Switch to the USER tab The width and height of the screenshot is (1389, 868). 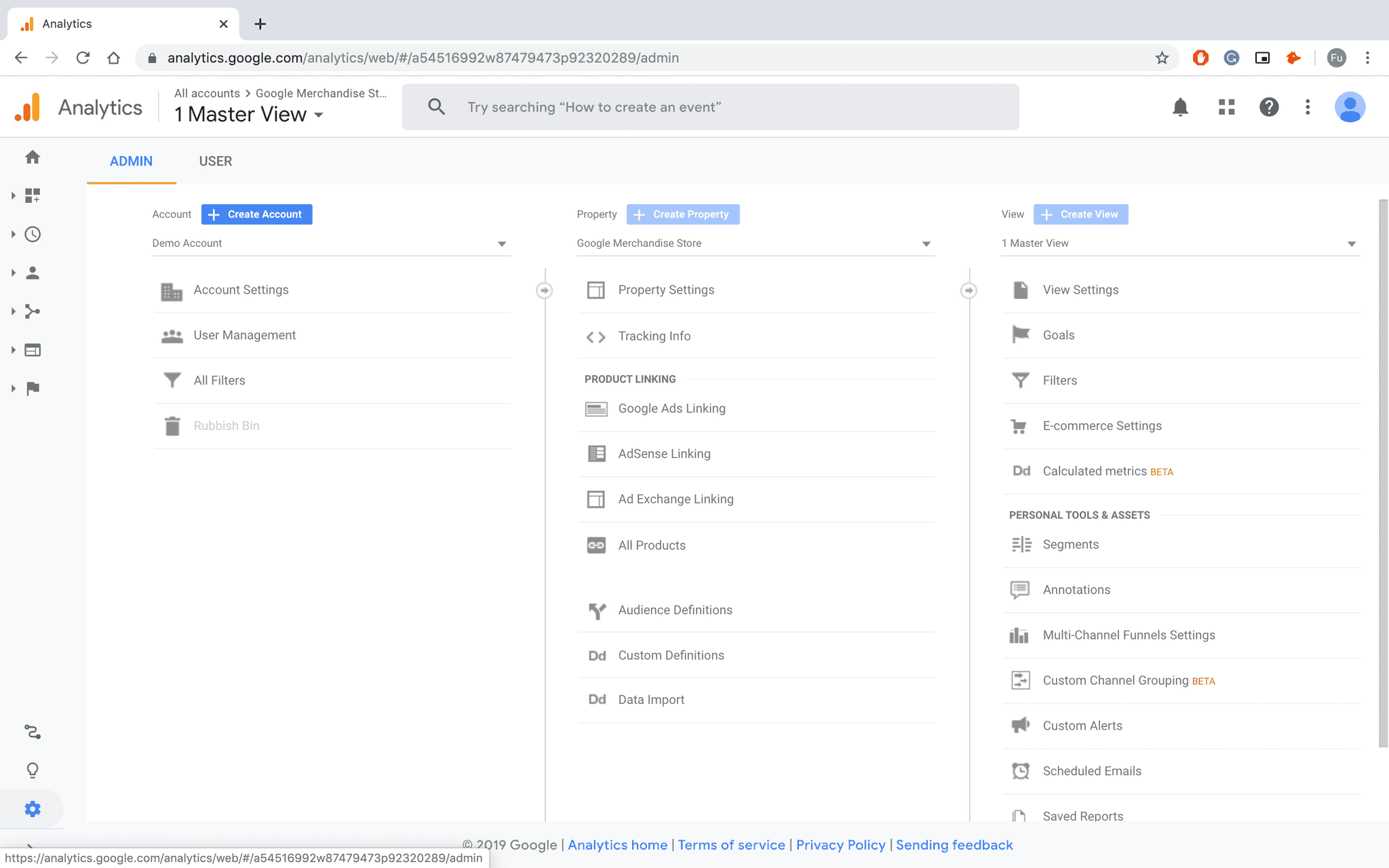click(216, 161)
